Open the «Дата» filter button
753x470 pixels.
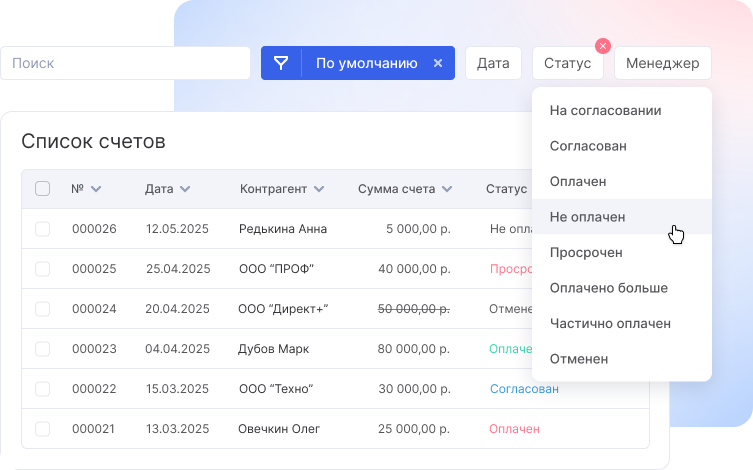pyautogui.click(x=493, y=63)
